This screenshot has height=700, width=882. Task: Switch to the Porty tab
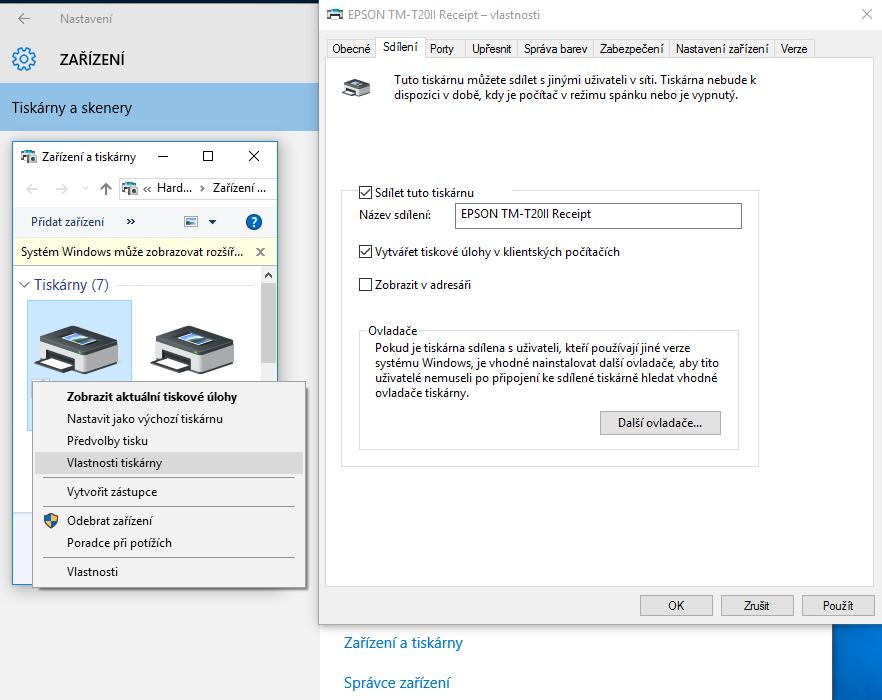click(442, 49)
